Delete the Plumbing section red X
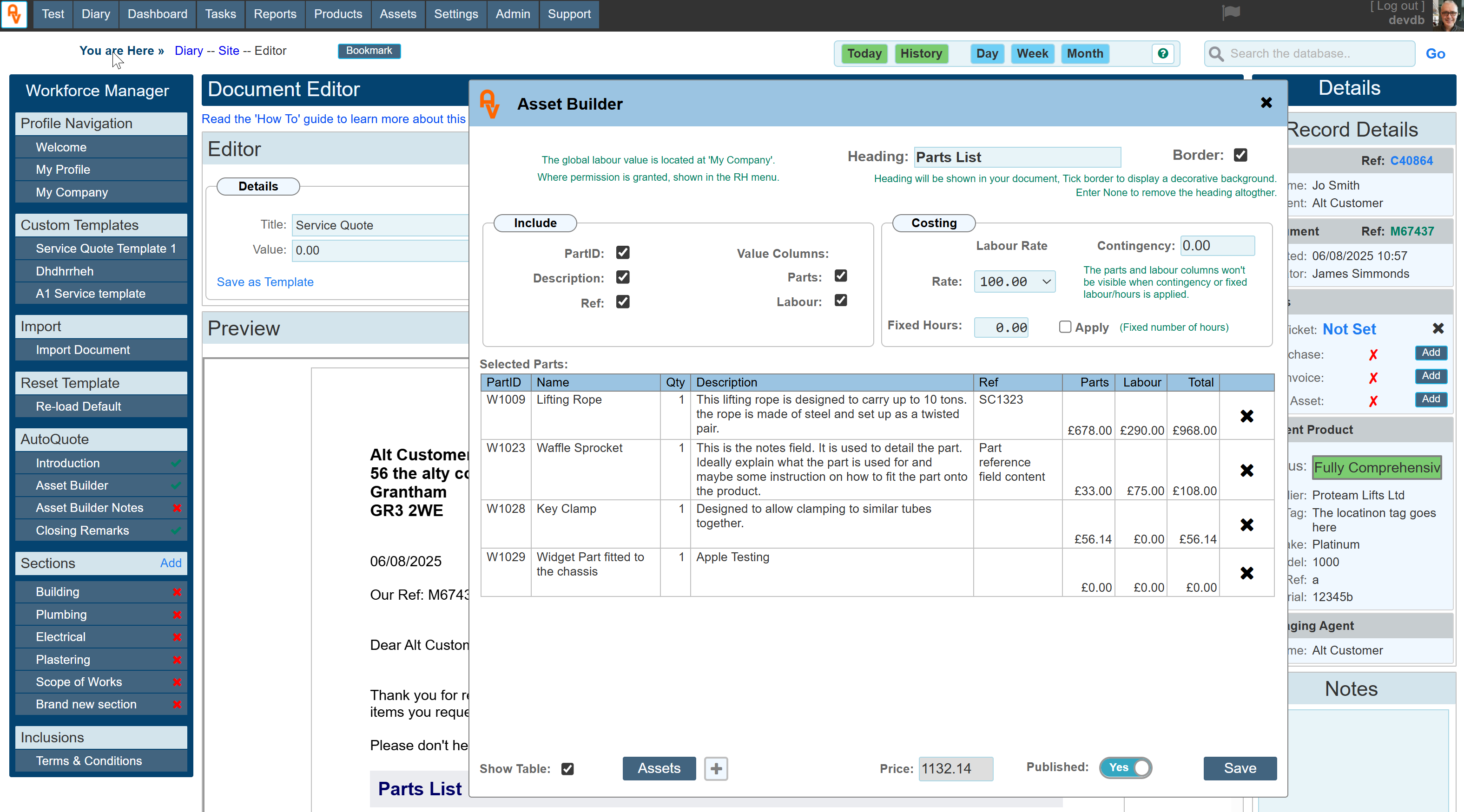The image size is (1464, 812). click(177, 615)
